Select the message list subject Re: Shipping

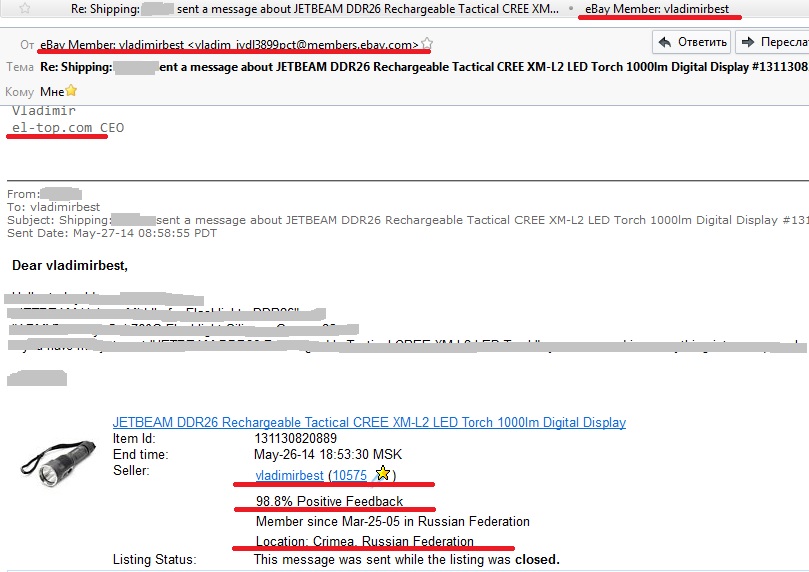point(315,9)
